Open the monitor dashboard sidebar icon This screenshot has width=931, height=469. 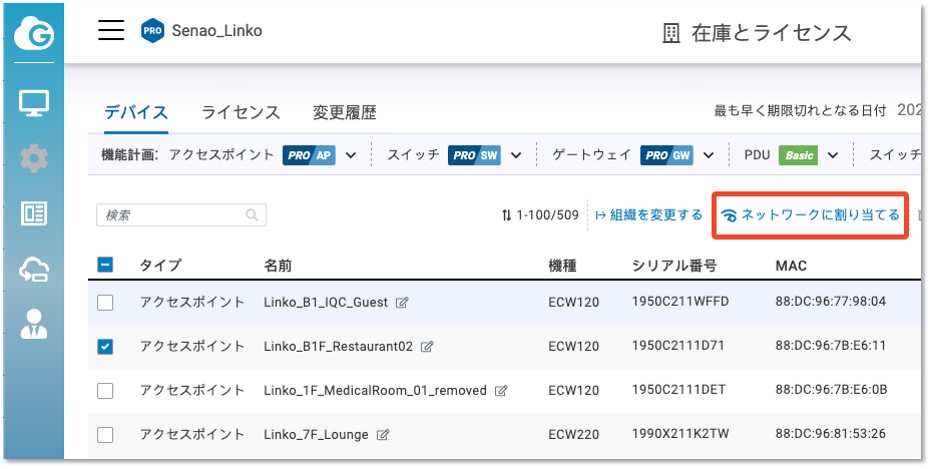(34, 103)
